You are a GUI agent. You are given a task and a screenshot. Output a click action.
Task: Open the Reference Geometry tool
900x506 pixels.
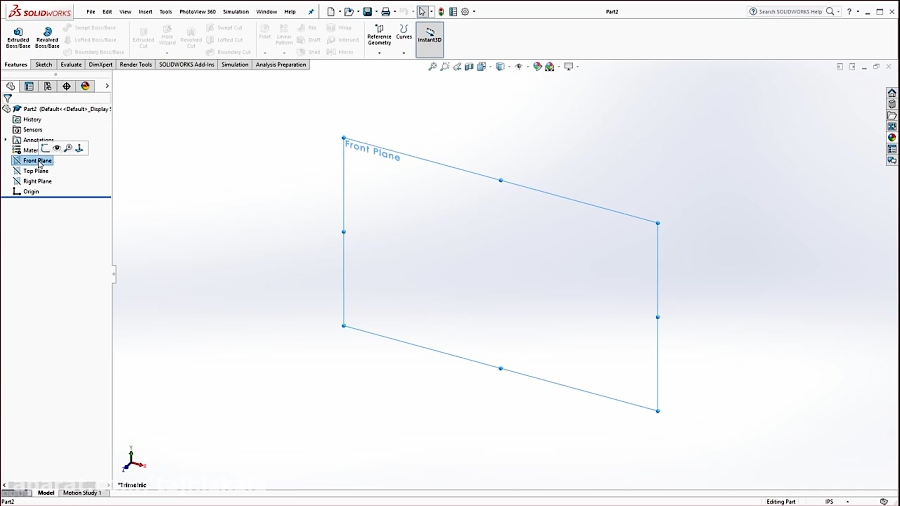coord(379,36)
